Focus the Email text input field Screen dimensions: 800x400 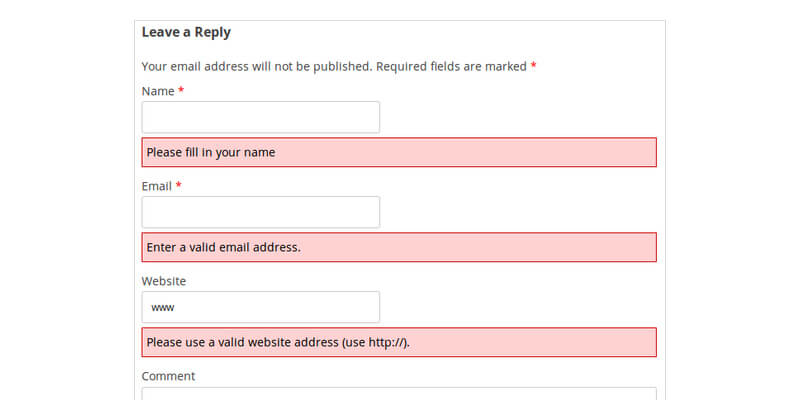point(260,212)
